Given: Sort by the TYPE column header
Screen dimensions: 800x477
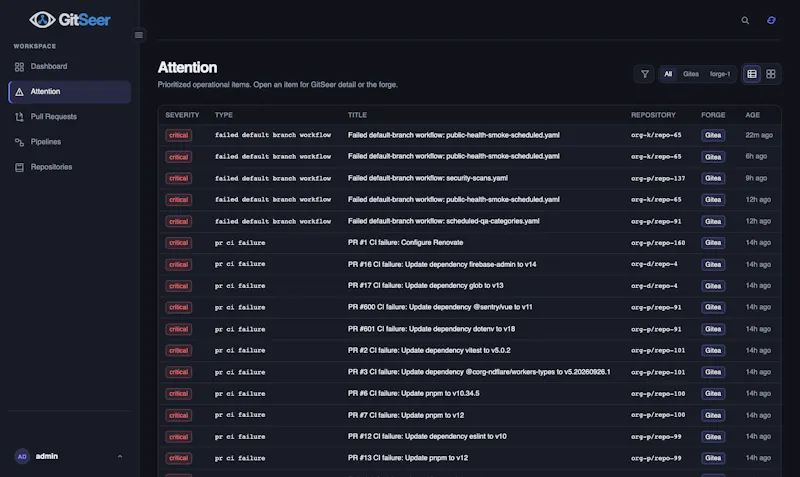Looking at the screenshot, I should (223, 115).
